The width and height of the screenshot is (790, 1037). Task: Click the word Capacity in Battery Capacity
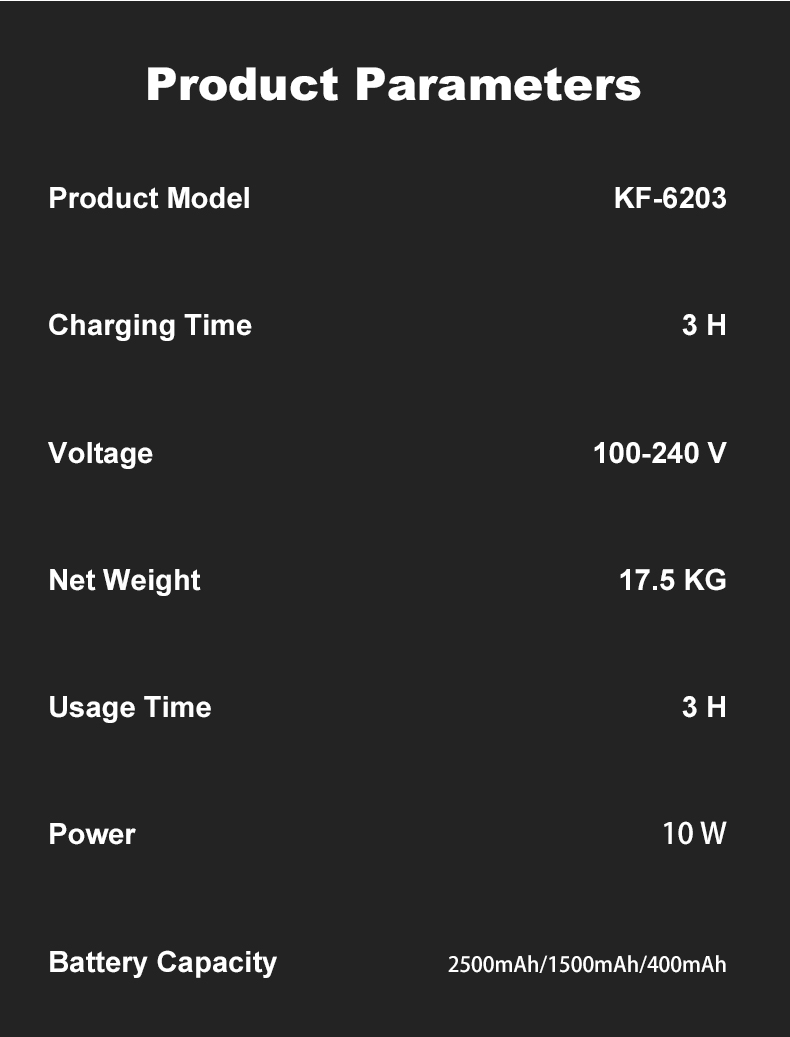[217, 964]
